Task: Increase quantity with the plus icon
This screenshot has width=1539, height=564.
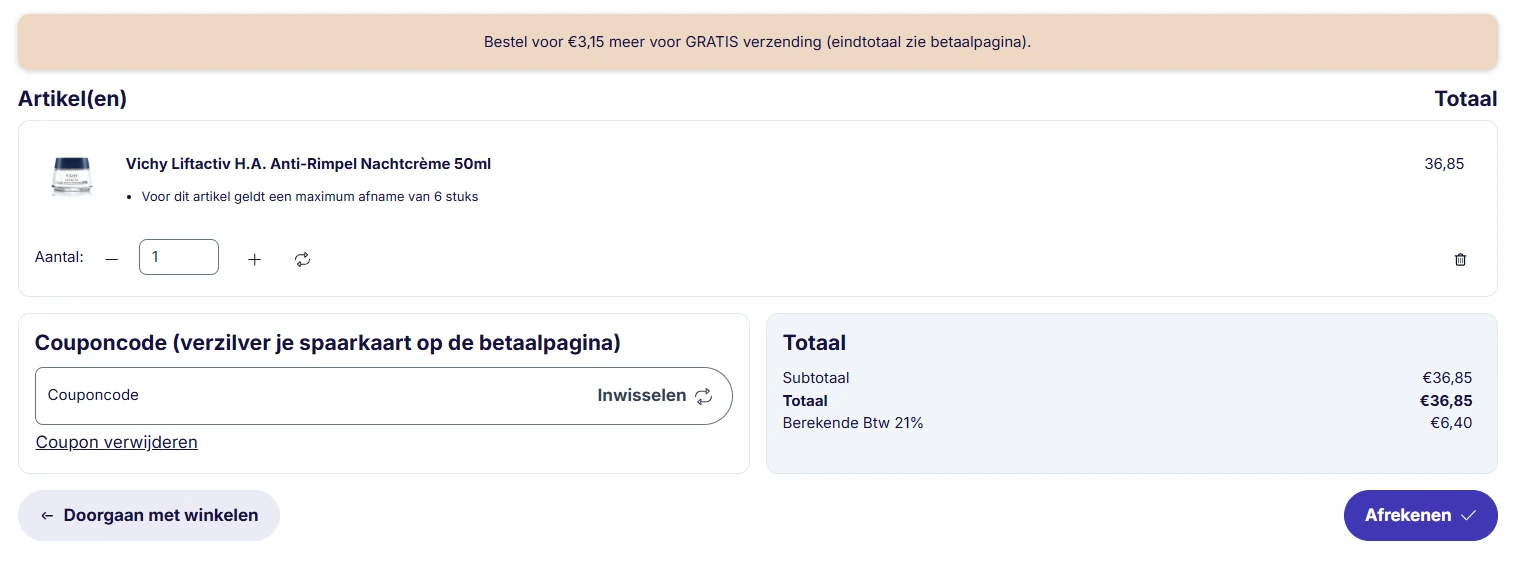Action: 254,259
